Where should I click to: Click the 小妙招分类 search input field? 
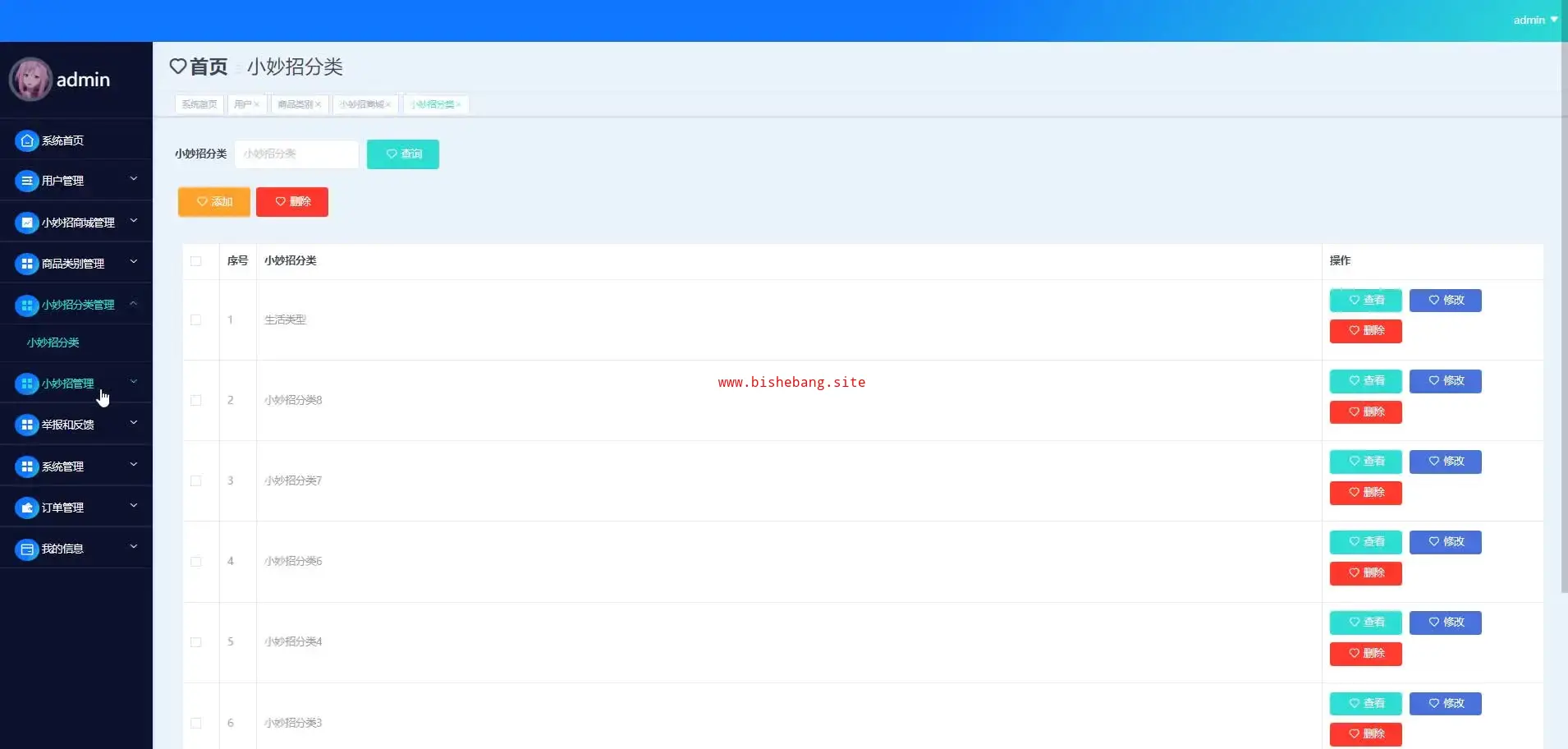pos(297,154)
